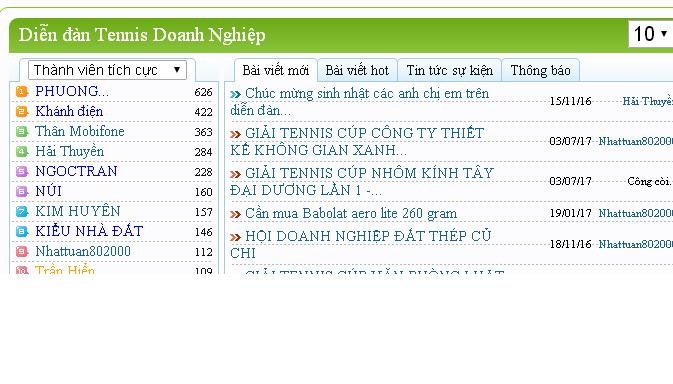Open post GIẢI TENNIS CÚP CÔNG TY THIẾT KẾ
673x384 pixels.
click(x=357, y=142)
